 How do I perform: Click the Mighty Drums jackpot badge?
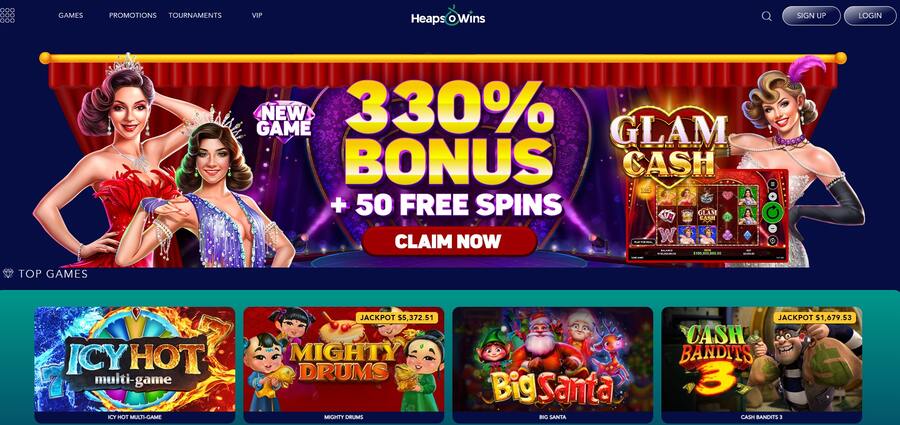click(398, 317)
